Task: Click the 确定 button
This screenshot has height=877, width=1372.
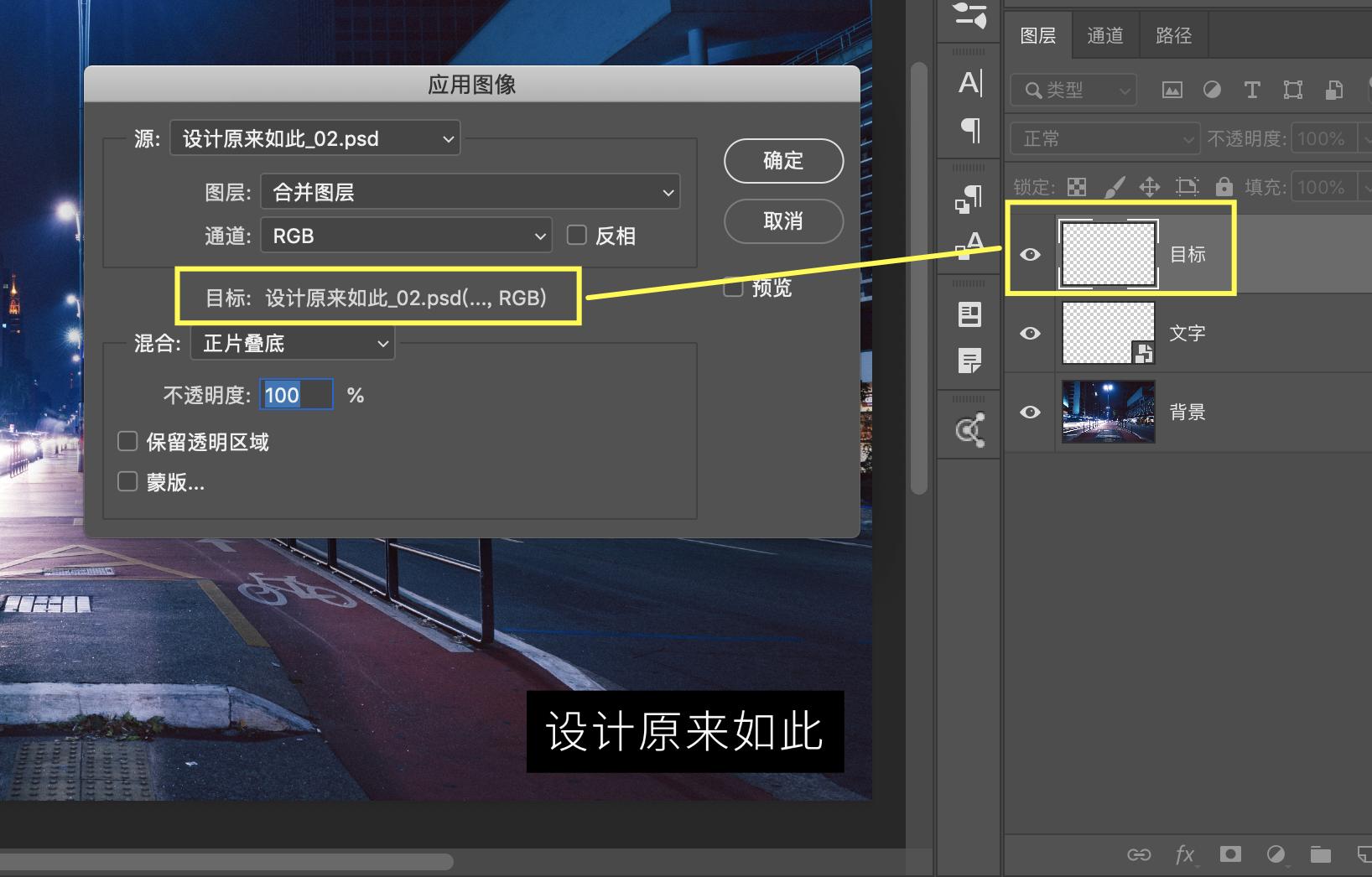Action: [783, 160]
